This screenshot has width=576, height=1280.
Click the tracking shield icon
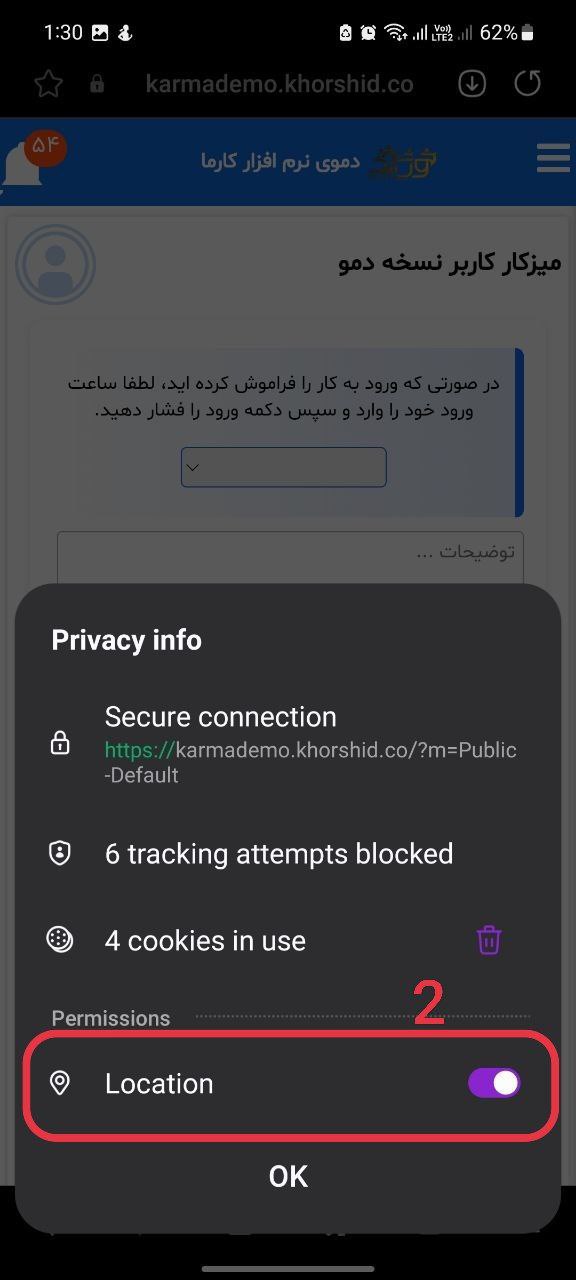coord(60,853)
